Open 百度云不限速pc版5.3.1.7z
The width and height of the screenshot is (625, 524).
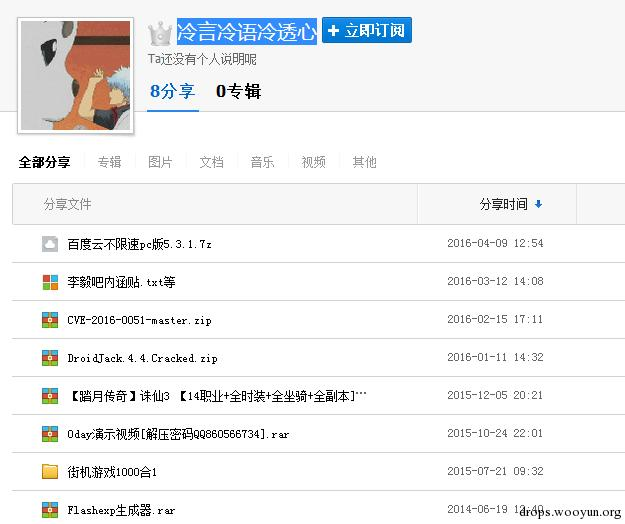pos(140,244)
